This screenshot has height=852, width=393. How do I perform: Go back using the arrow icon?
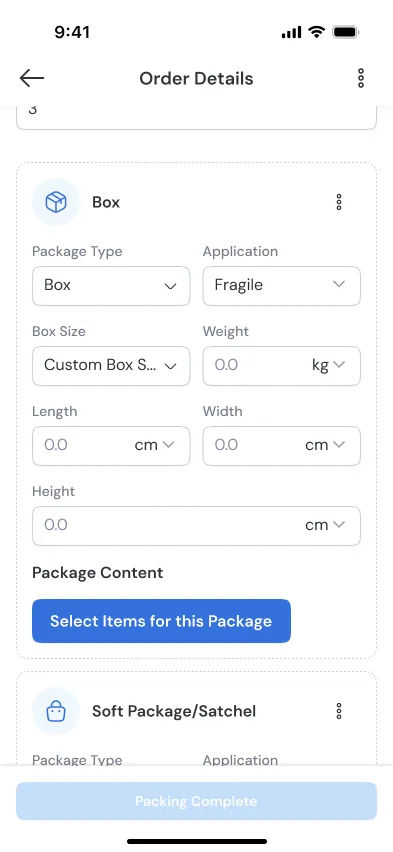[x=32, y=78]
